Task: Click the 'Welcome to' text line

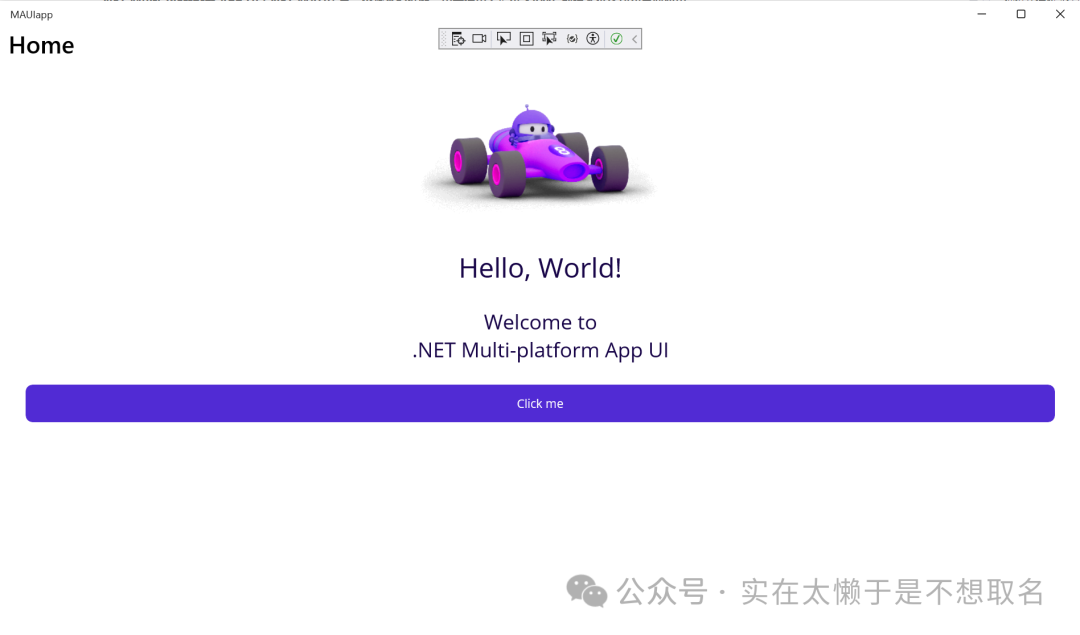Action: click(x=540, y=322)
